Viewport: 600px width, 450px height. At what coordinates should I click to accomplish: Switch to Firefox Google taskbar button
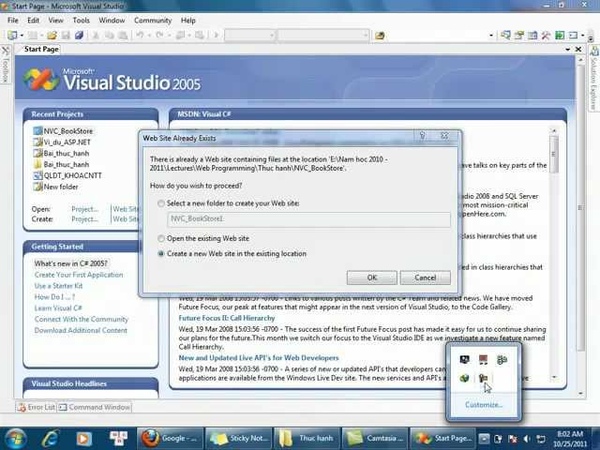(x=170, y=439)
